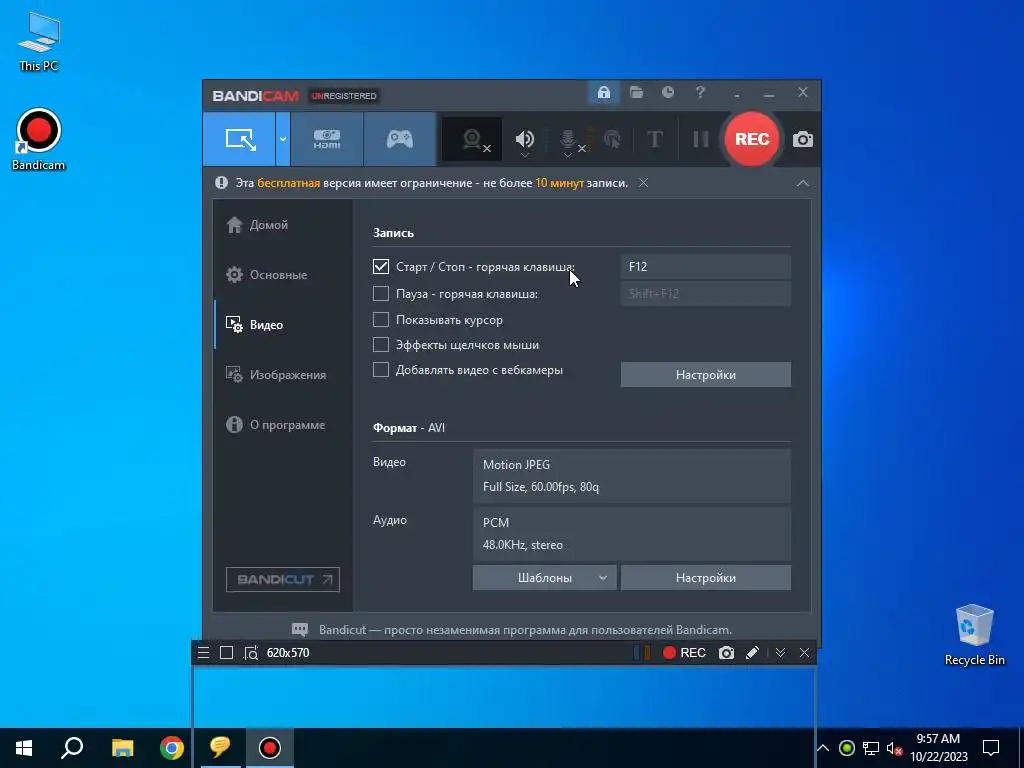Enable Показывать курсор checkbox

tap(381, 320)
